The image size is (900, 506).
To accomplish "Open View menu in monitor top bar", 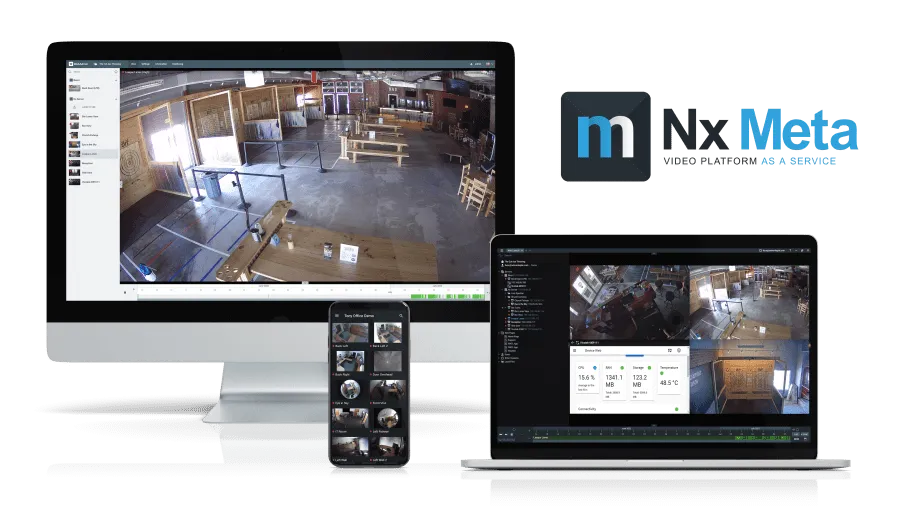I will (134, 64).
